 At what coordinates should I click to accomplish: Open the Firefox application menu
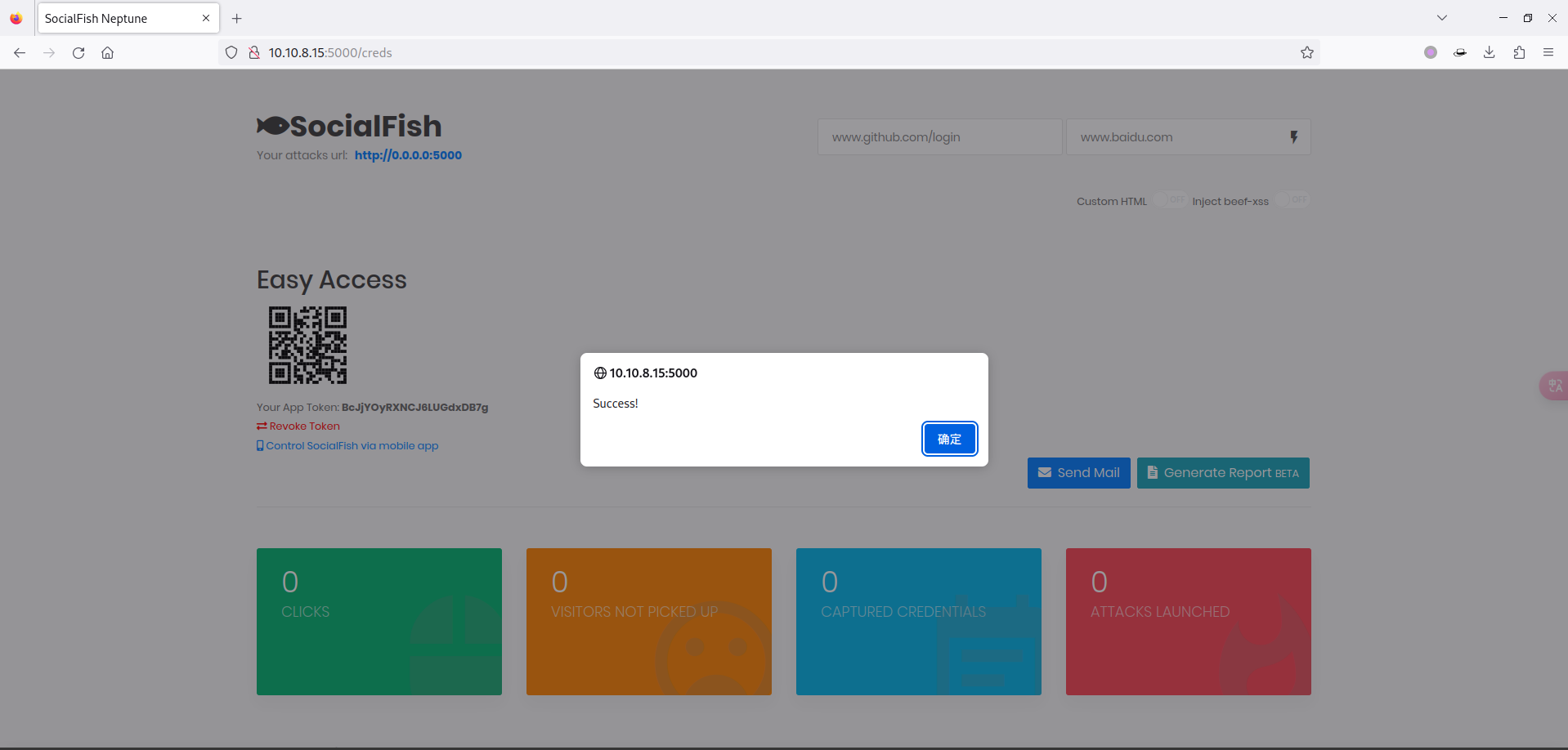pos(1548,52)
